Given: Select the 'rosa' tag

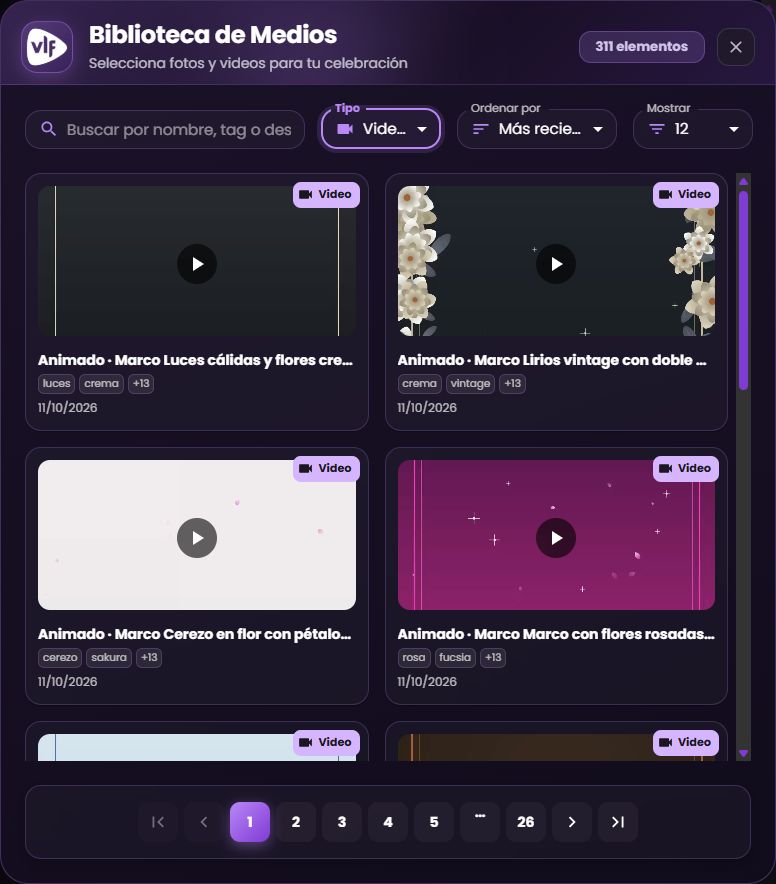Looking at the screenshot, I should (x=413, y=657).
